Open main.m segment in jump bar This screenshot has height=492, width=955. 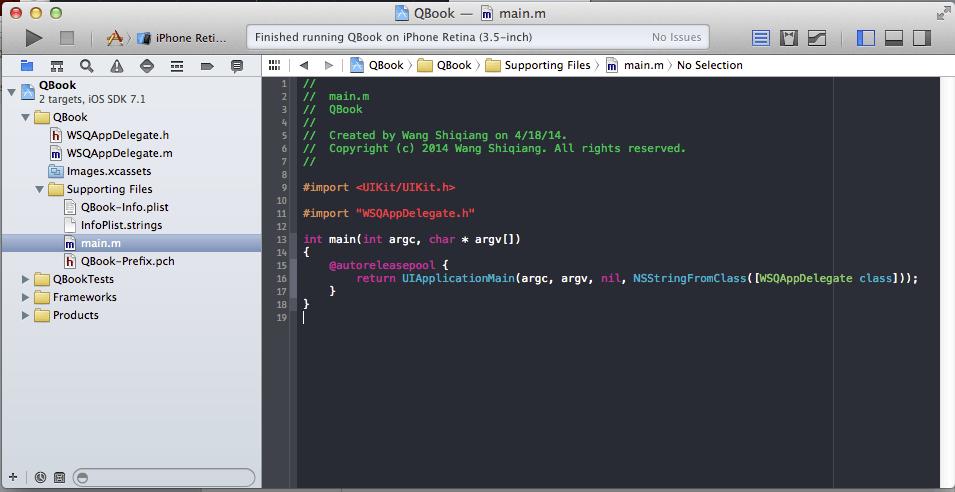point(635,65)
